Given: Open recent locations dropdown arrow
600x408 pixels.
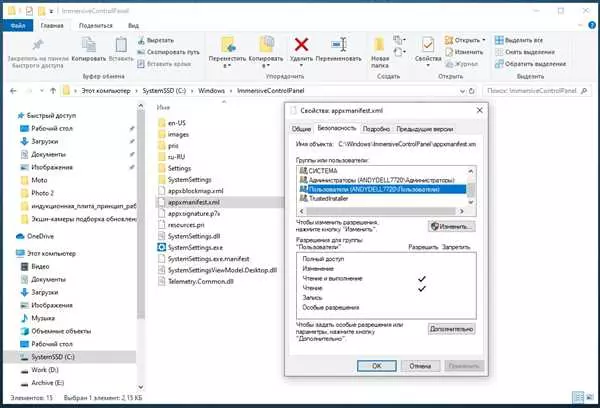Looking at the screenshot, I should [x=41, y=91].
